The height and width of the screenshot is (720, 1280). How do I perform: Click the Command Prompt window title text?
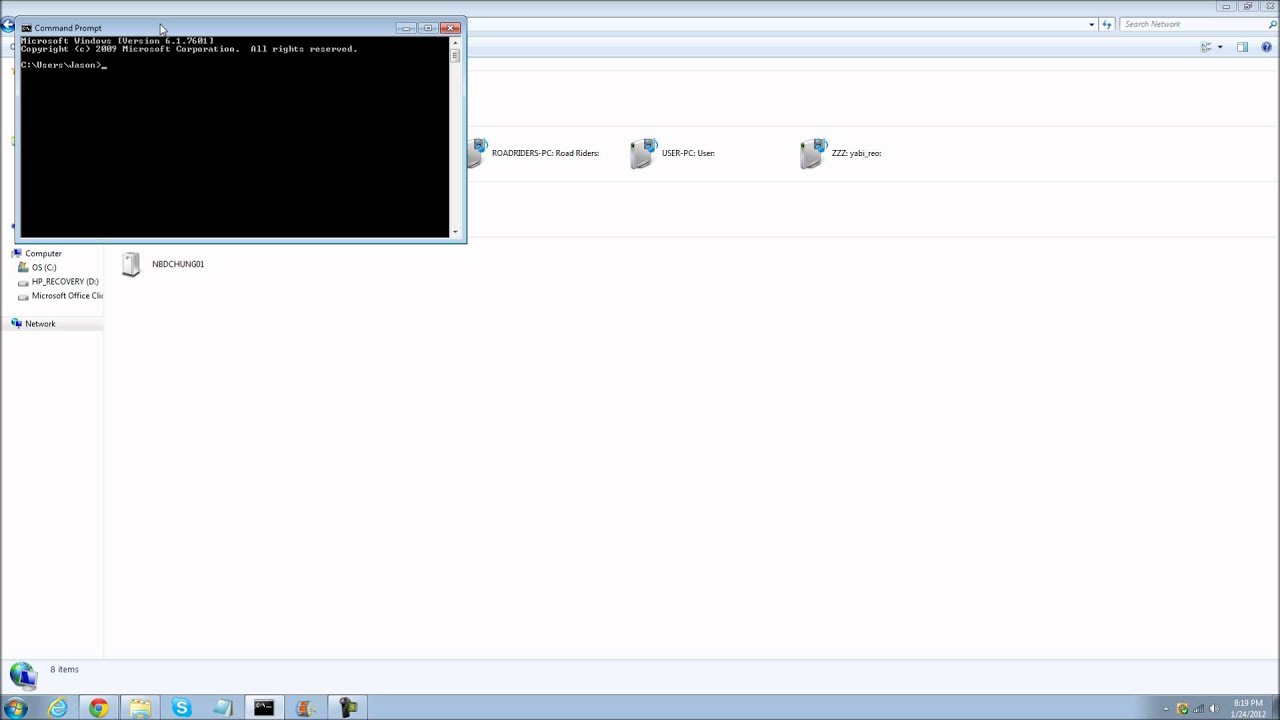tap(68, 28)
